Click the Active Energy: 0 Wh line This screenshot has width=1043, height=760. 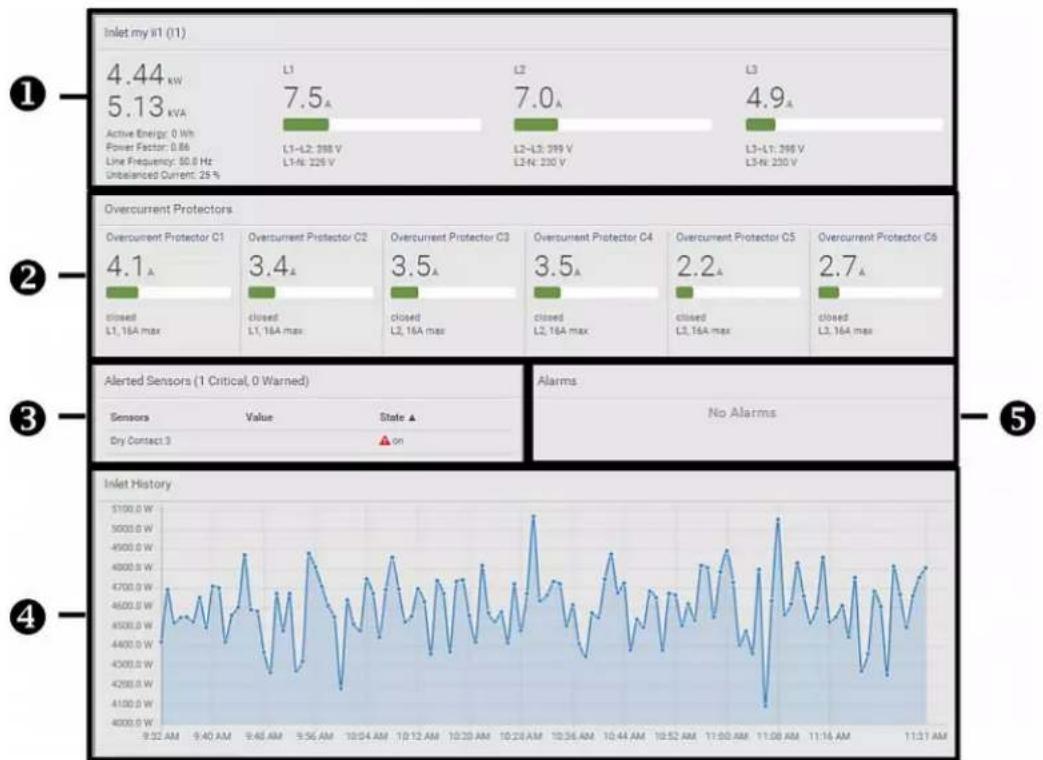click(150, 134)
